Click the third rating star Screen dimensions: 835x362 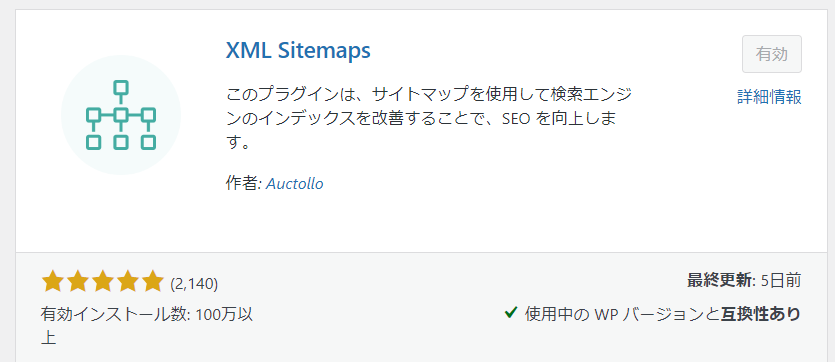click(102, 282)
